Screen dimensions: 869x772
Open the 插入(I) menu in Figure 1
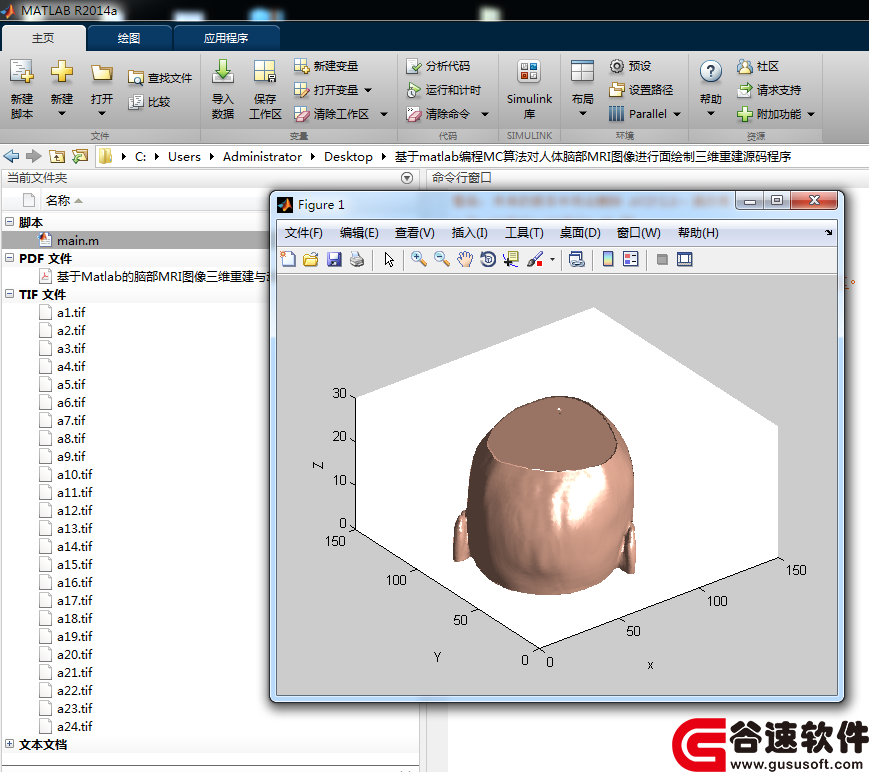(469, 233)
